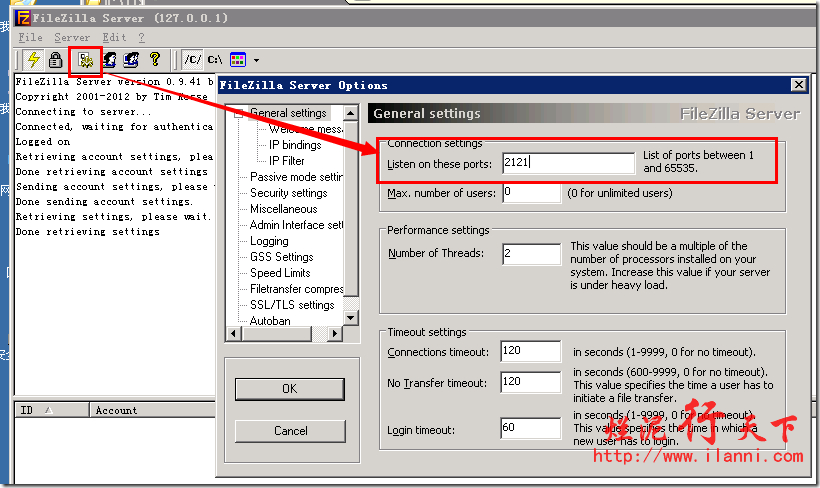Select IP Filter tree item
This screenshot has height=488, width=820.
pos(287,161)
